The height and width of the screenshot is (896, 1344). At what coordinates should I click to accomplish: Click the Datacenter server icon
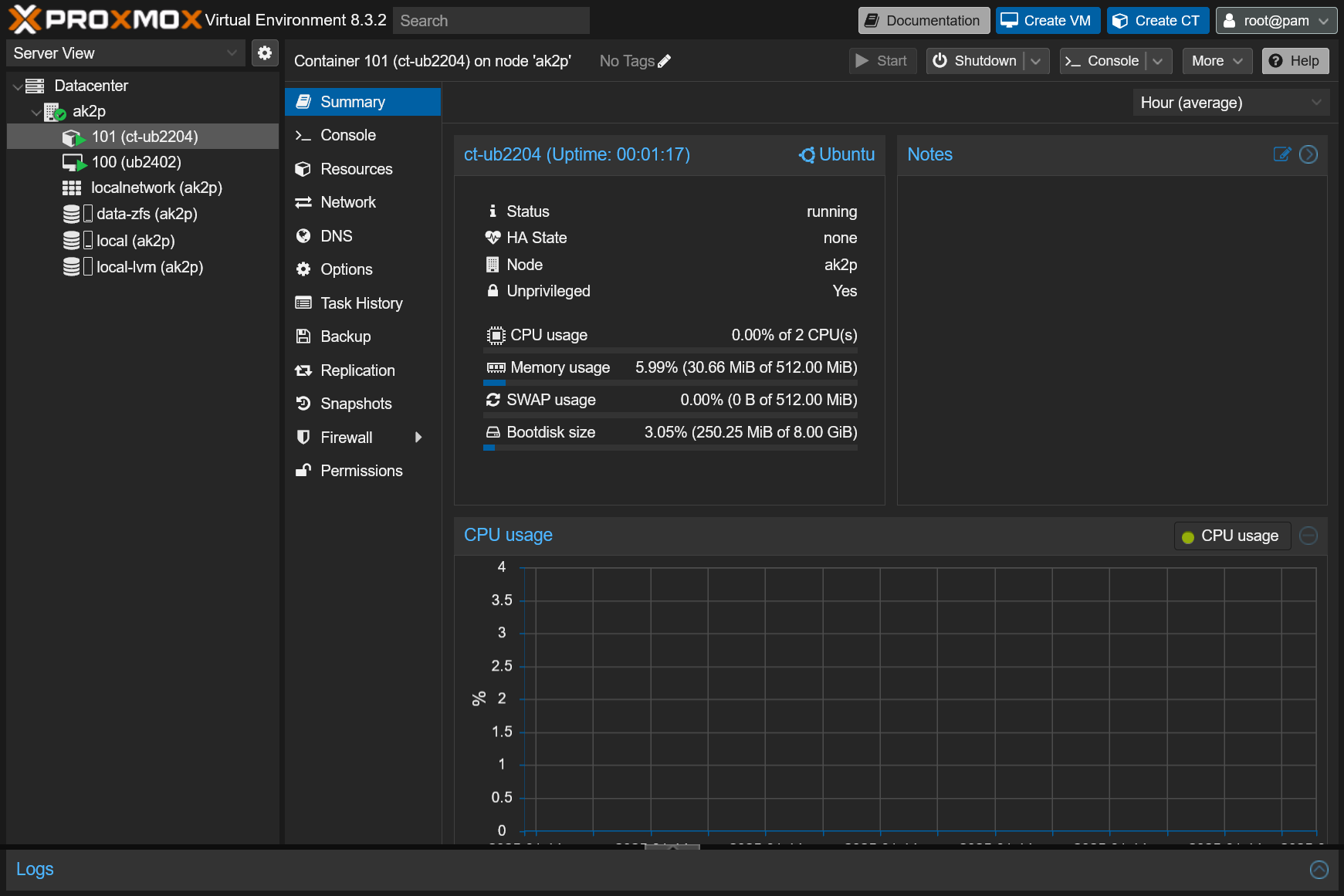(35, 86)
